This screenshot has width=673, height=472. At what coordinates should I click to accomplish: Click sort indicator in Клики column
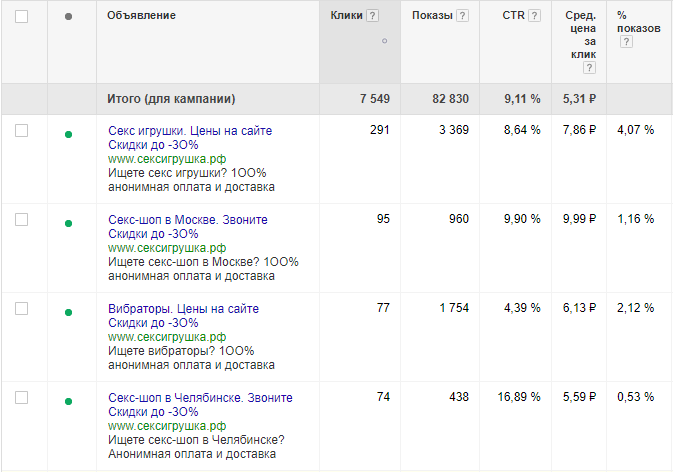pos(385,41)
